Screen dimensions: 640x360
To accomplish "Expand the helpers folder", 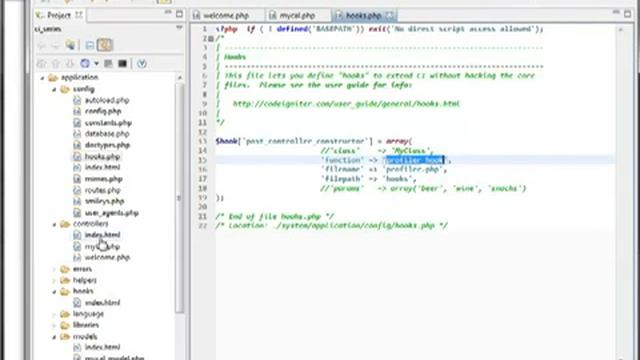I will pyautogui.click(x=54, y=280).
